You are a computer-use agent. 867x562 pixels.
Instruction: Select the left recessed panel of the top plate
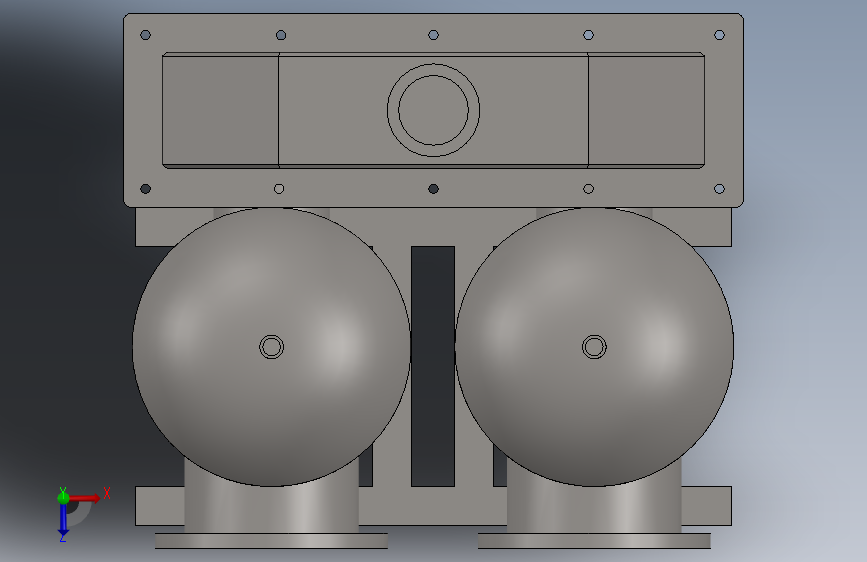pyautogui.click(x=221, y=110)
